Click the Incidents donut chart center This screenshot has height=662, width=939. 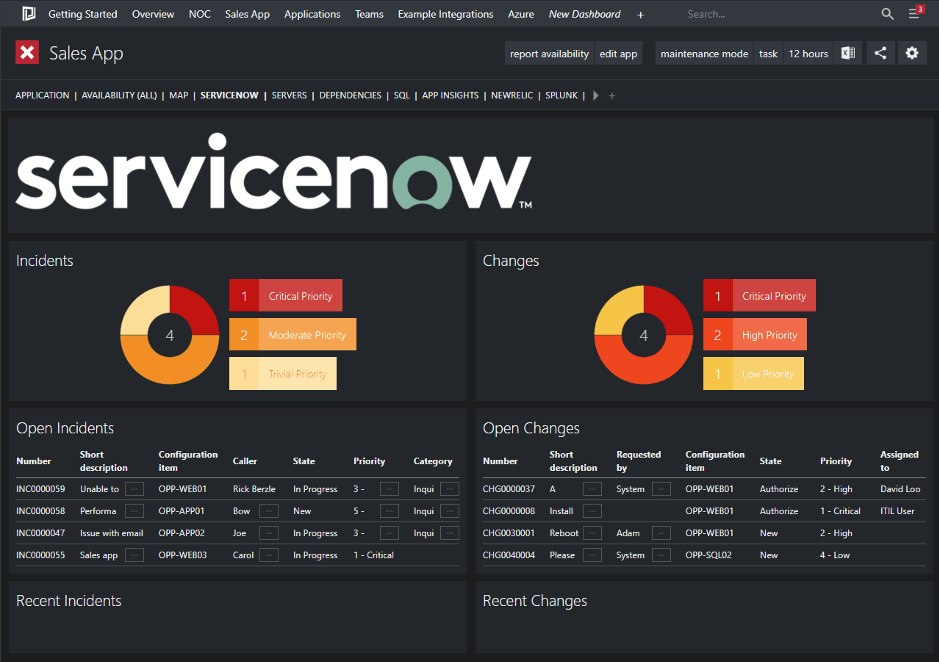(x=170, y=335)
